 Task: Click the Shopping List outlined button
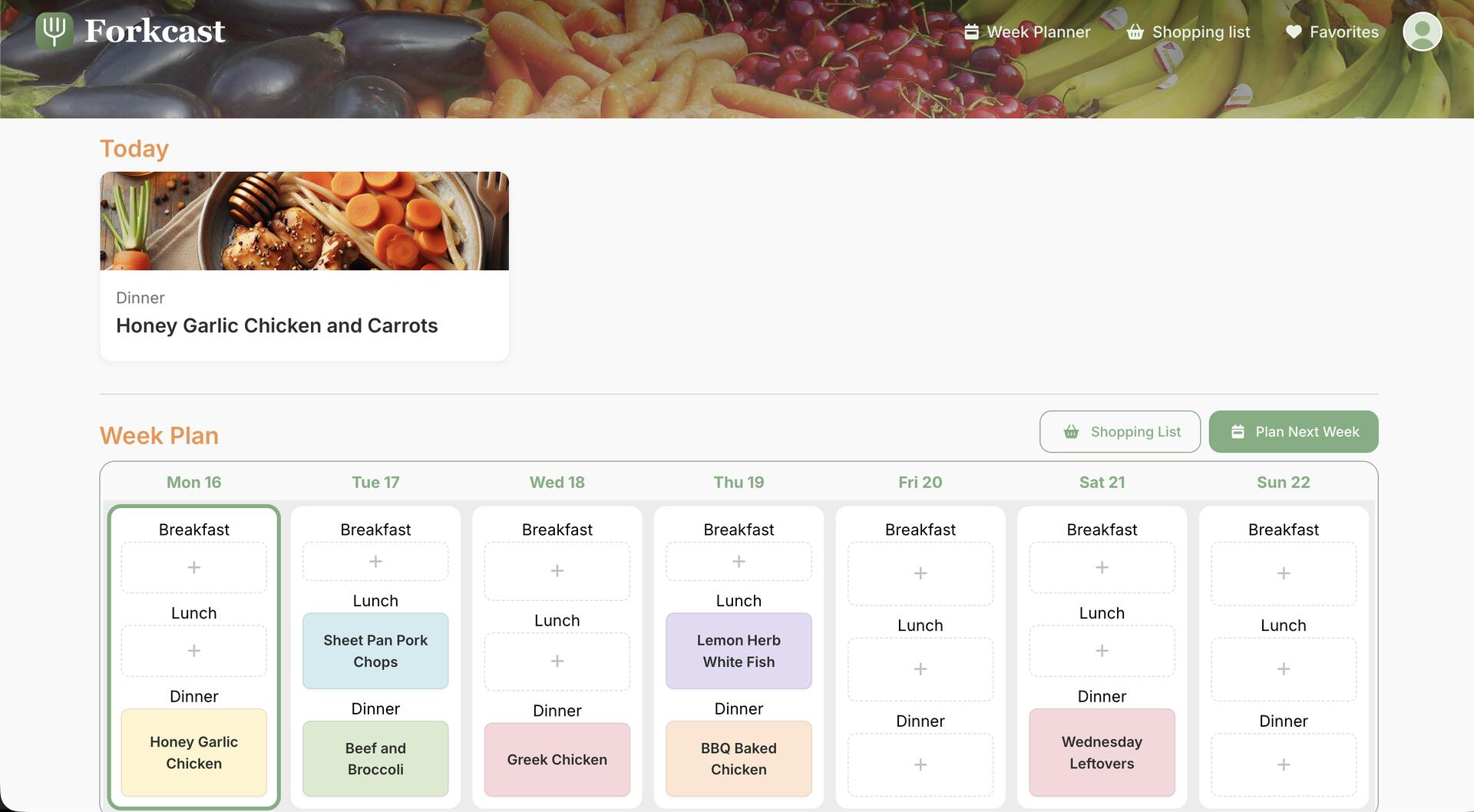pos(1119,431)
